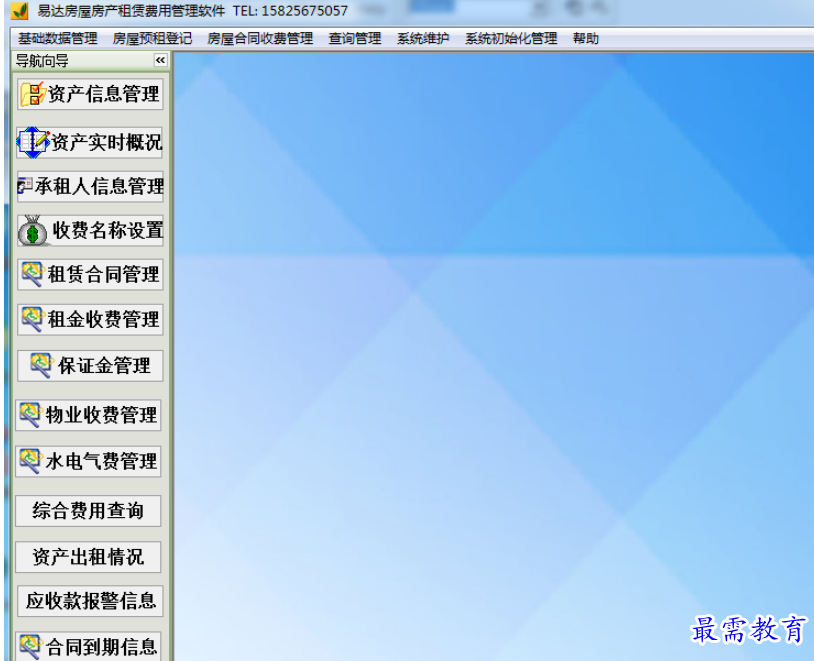Screen dimensions: 814x661
Task: Click the magnifier icon on 合同到期信息
Action: click(30, 646)
